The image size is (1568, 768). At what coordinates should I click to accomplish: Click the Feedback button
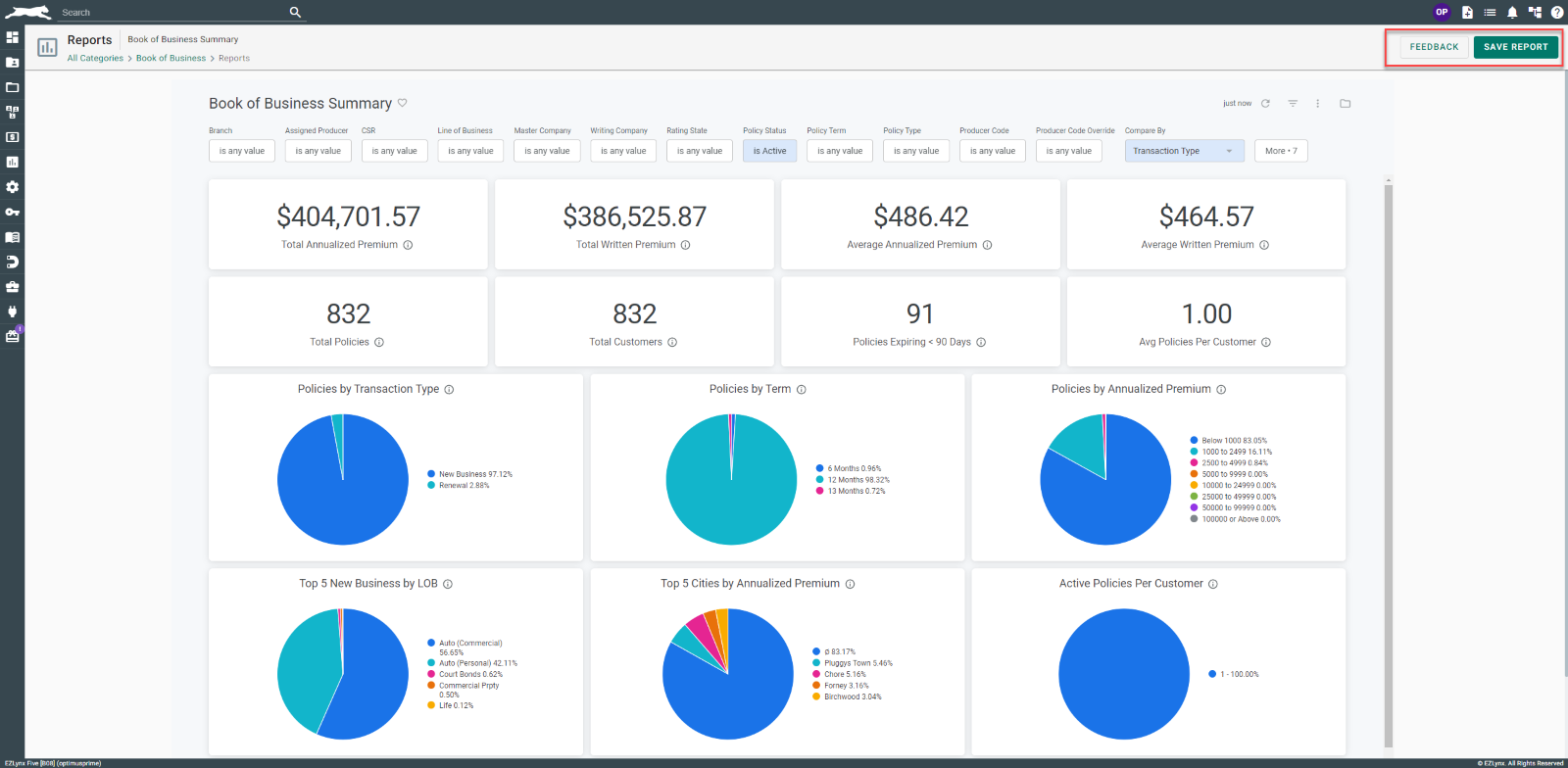(x=1435, y=47)
